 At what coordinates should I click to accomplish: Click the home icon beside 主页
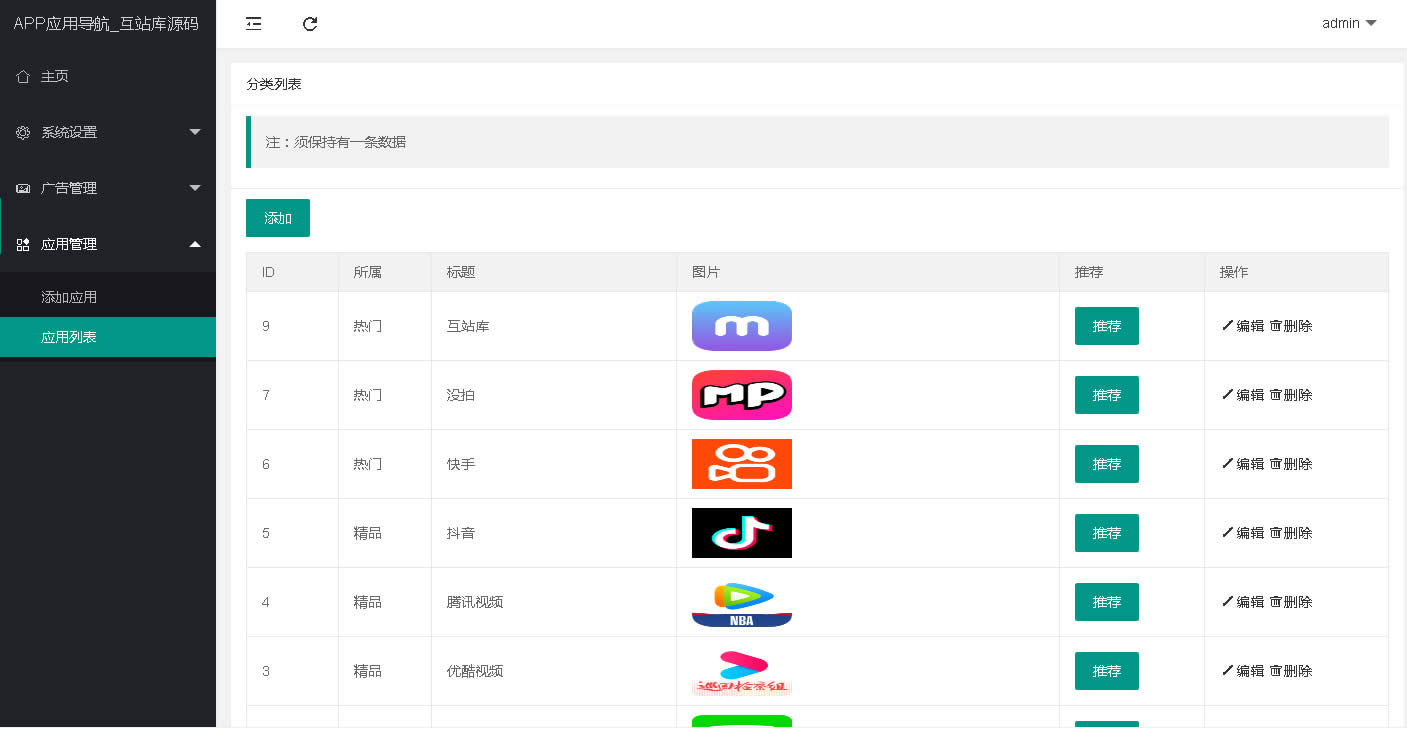(23, 76)
